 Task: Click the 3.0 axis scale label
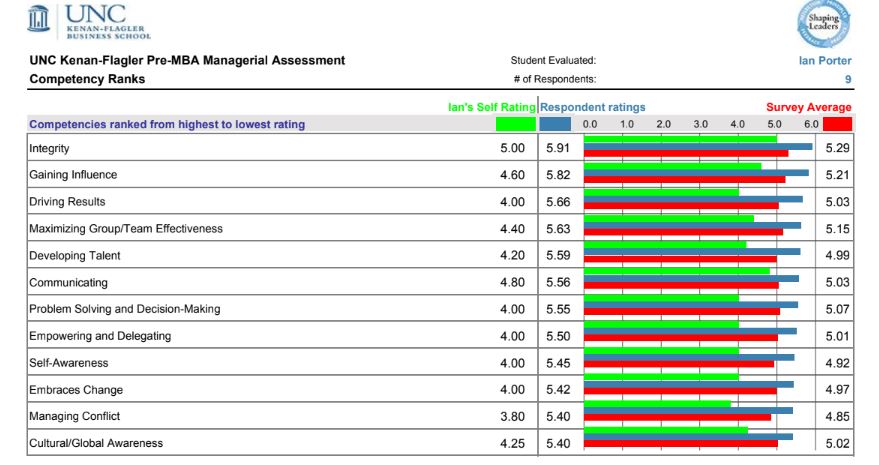[x=700, y=124]
